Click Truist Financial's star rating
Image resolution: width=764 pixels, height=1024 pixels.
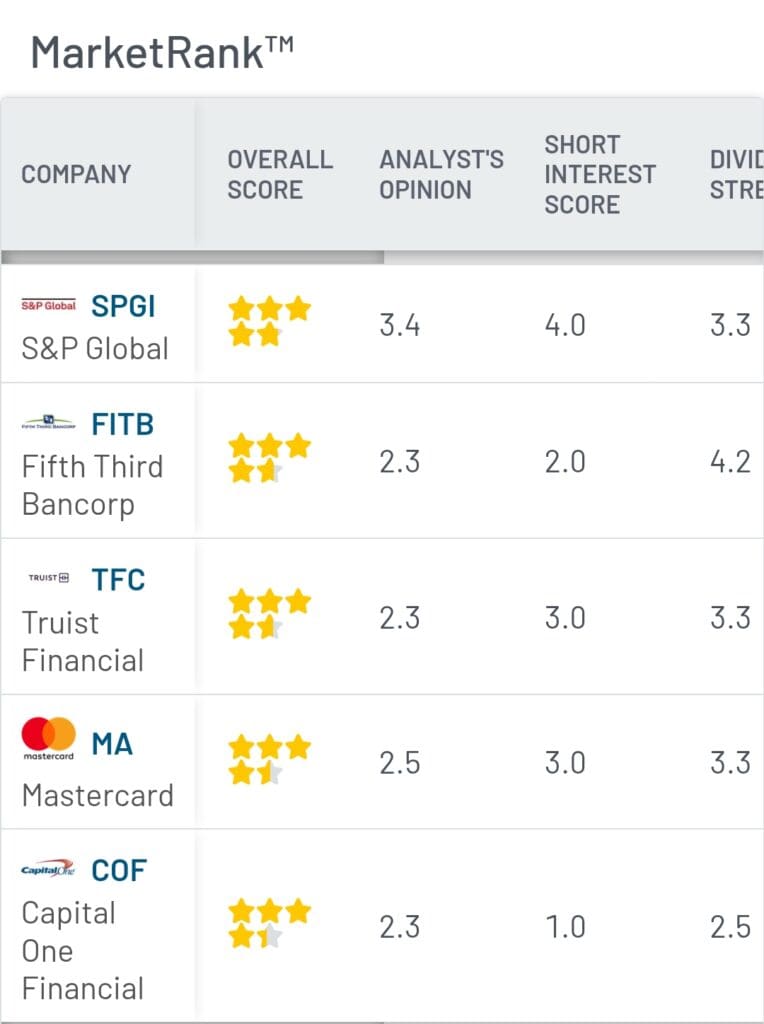point(268,612)
